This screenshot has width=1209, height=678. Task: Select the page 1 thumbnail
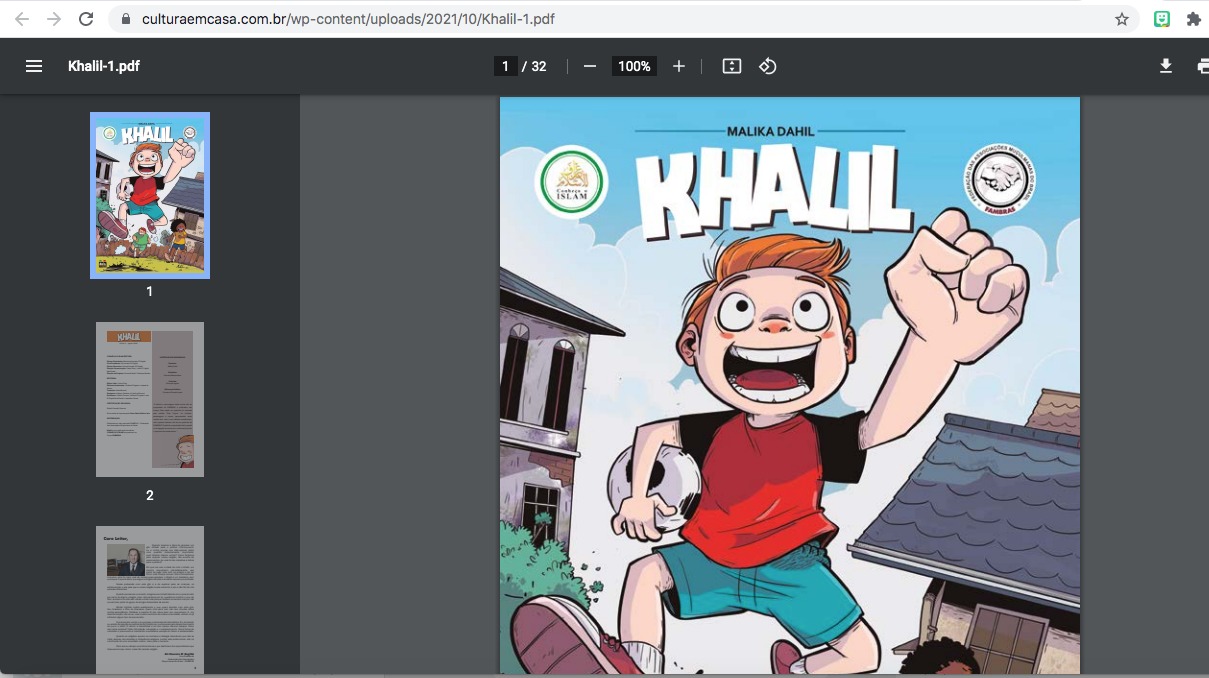coord(150,195)
